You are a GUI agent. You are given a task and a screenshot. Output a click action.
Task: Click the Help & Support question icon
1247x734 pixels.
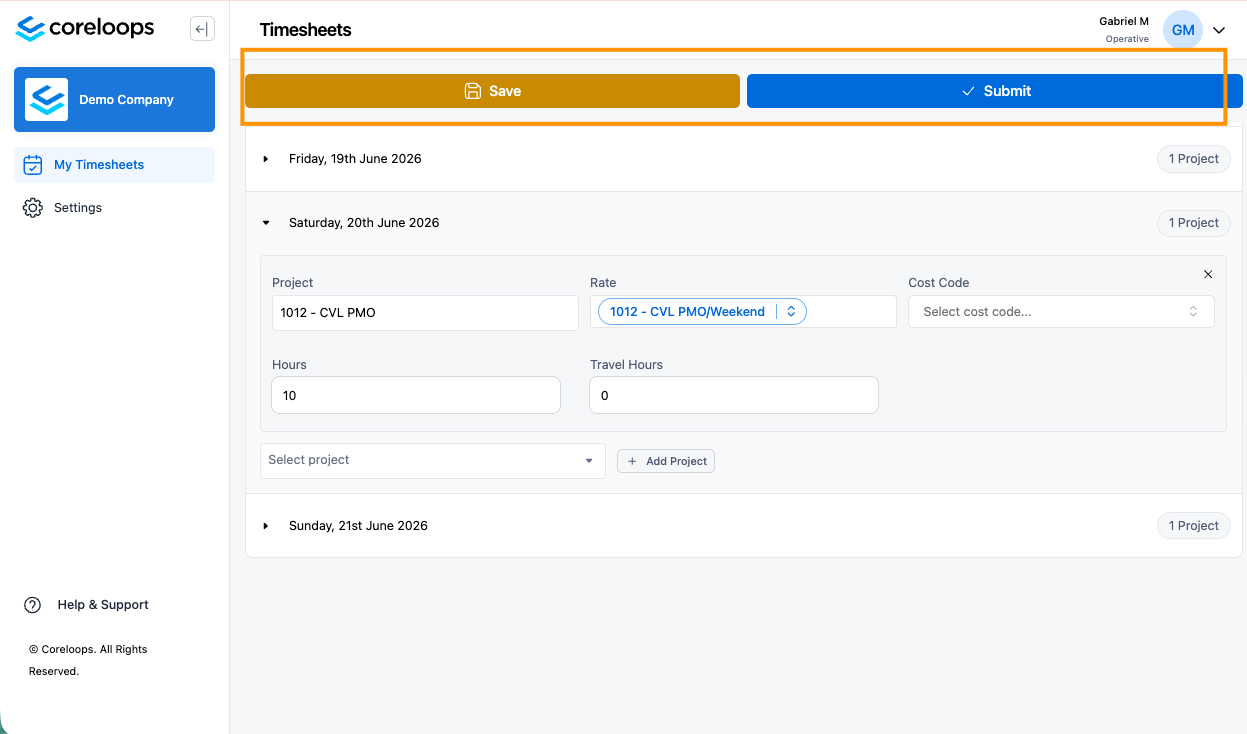[x=33, y=605]
